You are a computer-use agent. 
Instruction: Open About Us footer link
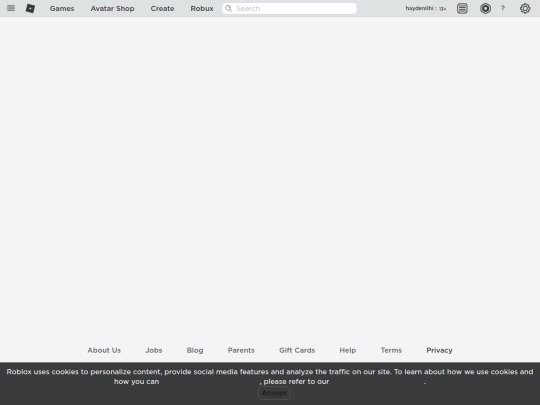coord(104,350)
